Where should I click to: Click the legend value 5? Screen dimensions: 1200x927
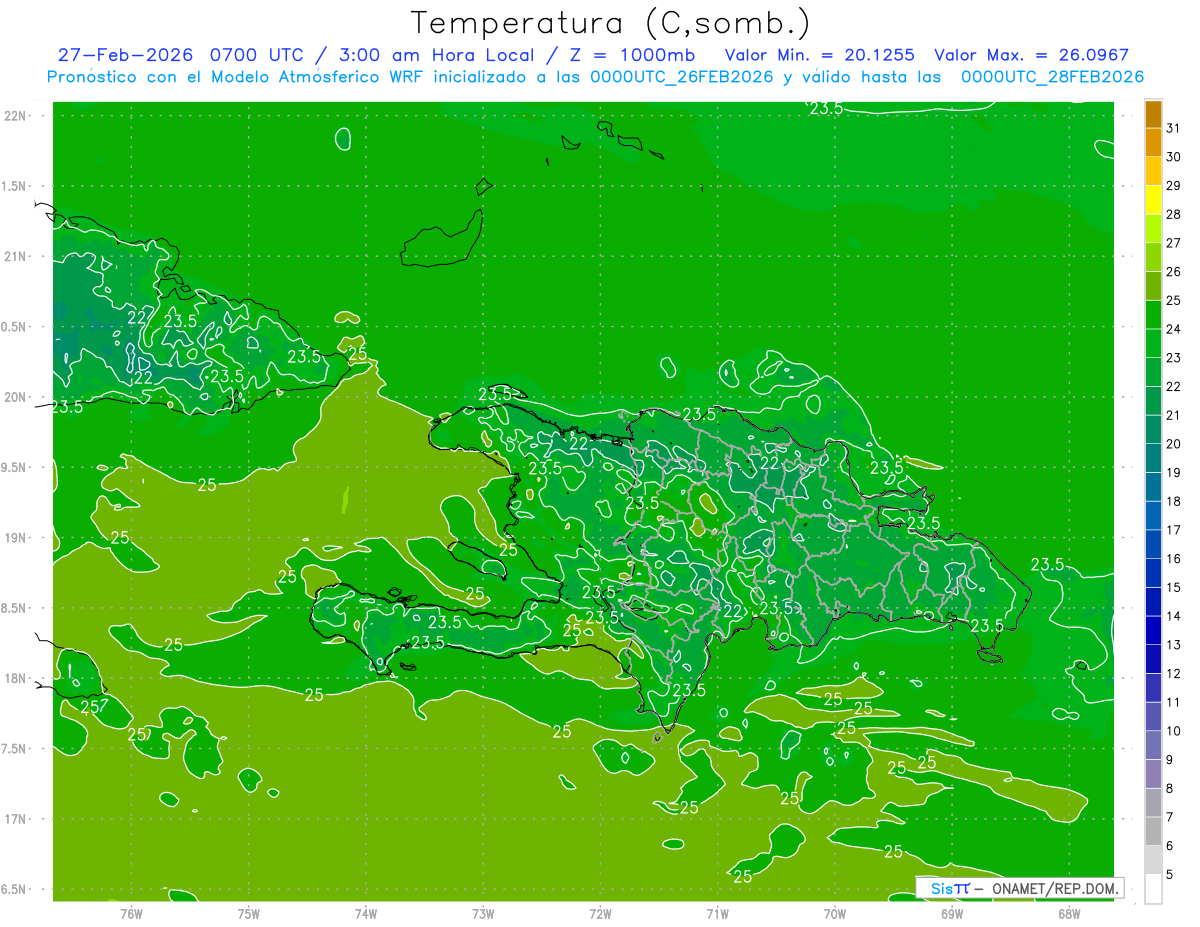[1170, 875]
